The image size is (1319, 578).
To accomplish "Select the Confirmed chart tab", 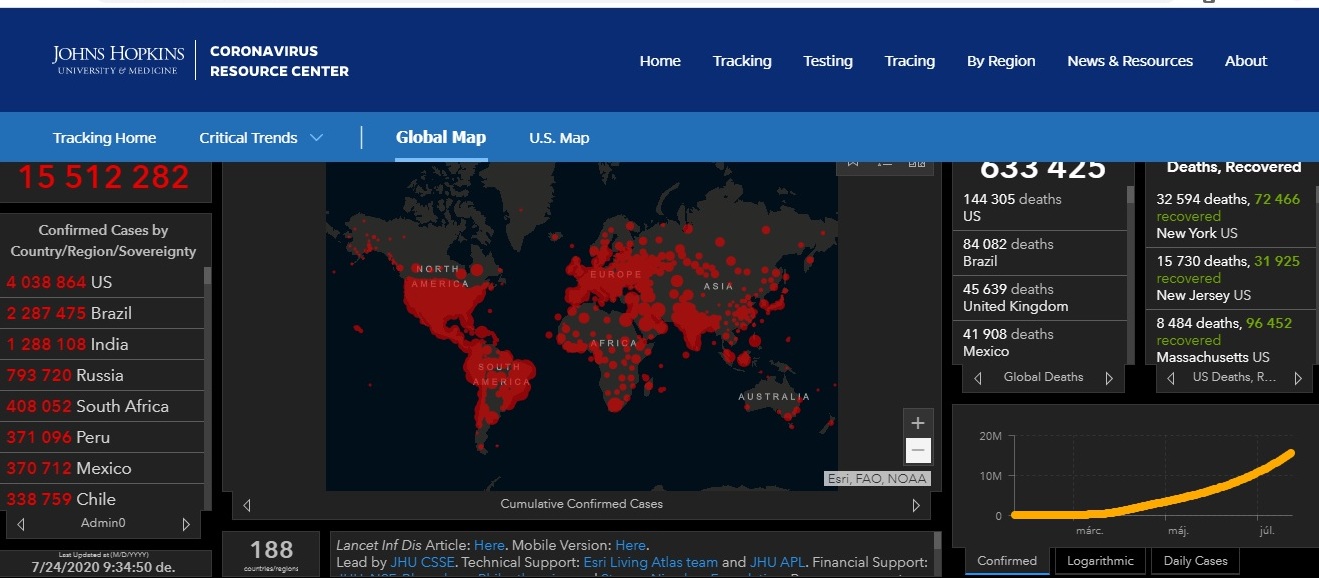I will point(1008,561).
